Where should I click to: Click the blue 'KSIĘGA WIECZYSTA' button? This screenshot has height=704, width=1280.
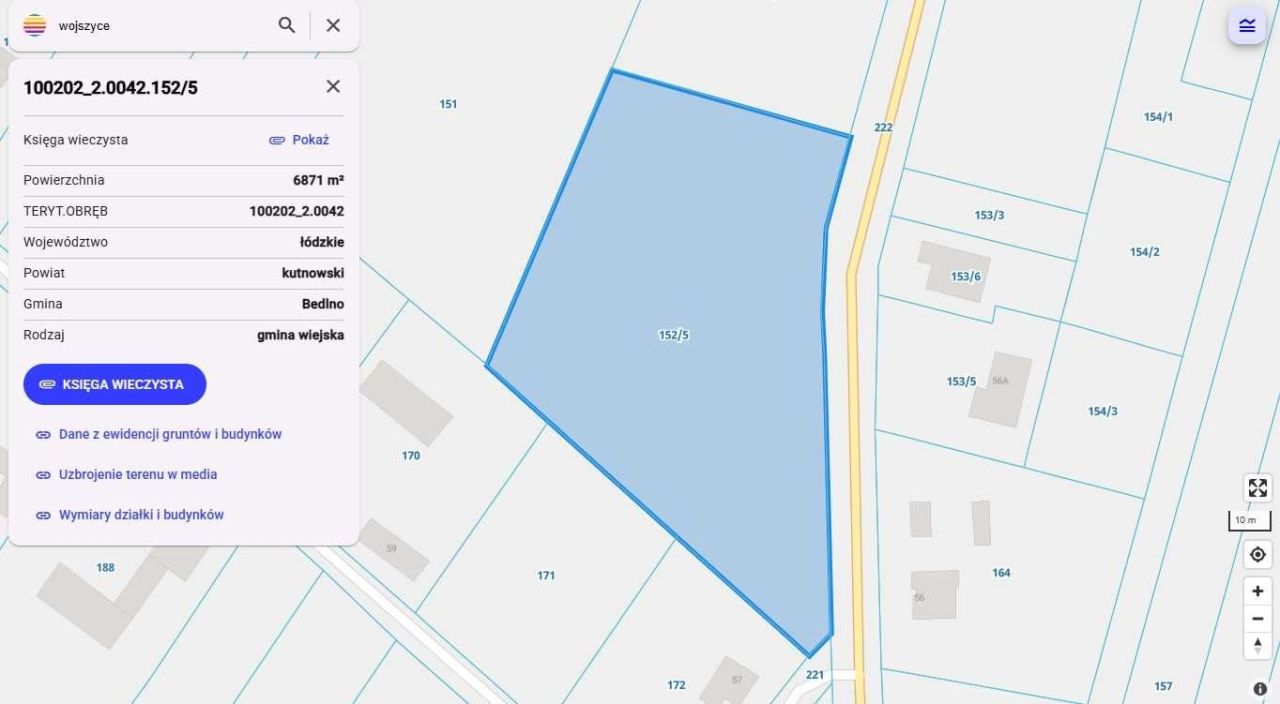[x=115, y=384]
